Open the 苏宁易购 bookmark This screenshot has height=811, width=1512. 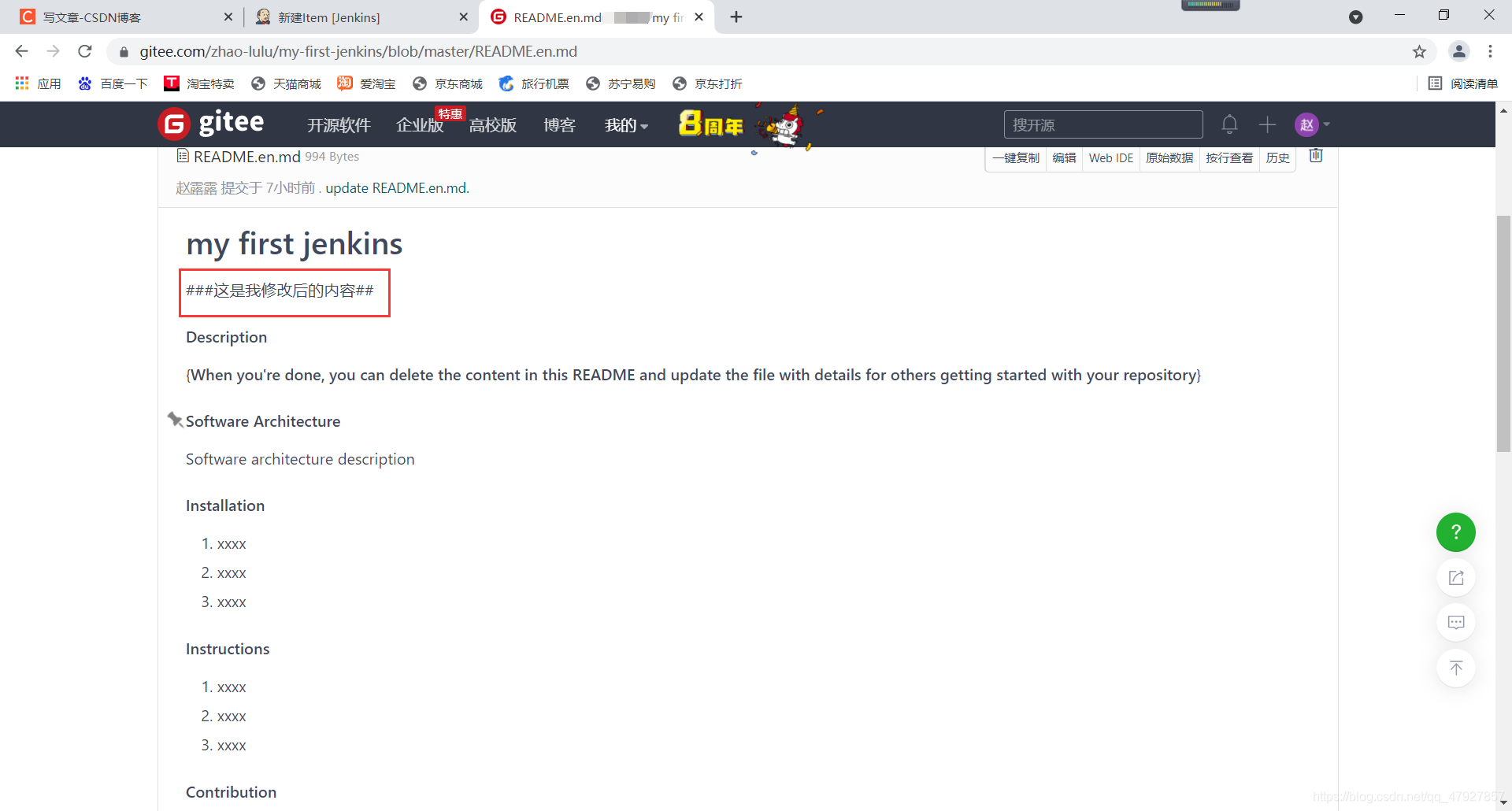pos(621,83)
